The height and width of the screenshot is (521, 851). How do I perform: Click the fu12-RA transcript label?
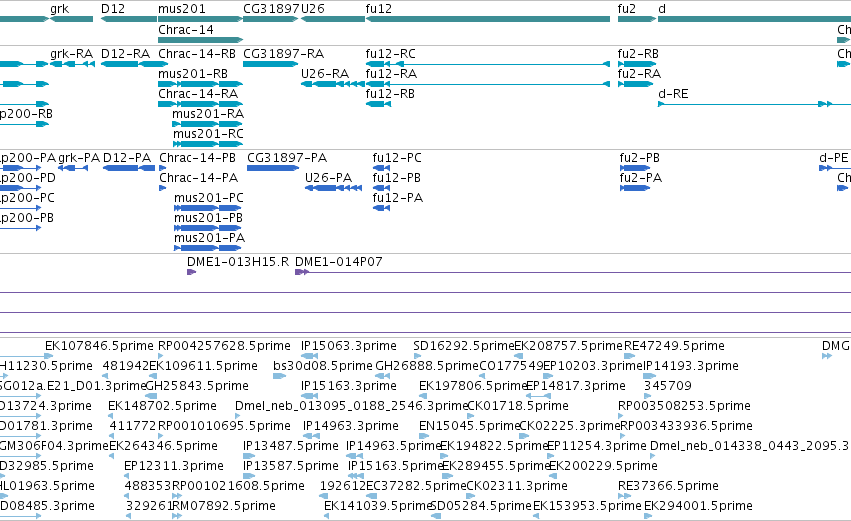point(391,74)
